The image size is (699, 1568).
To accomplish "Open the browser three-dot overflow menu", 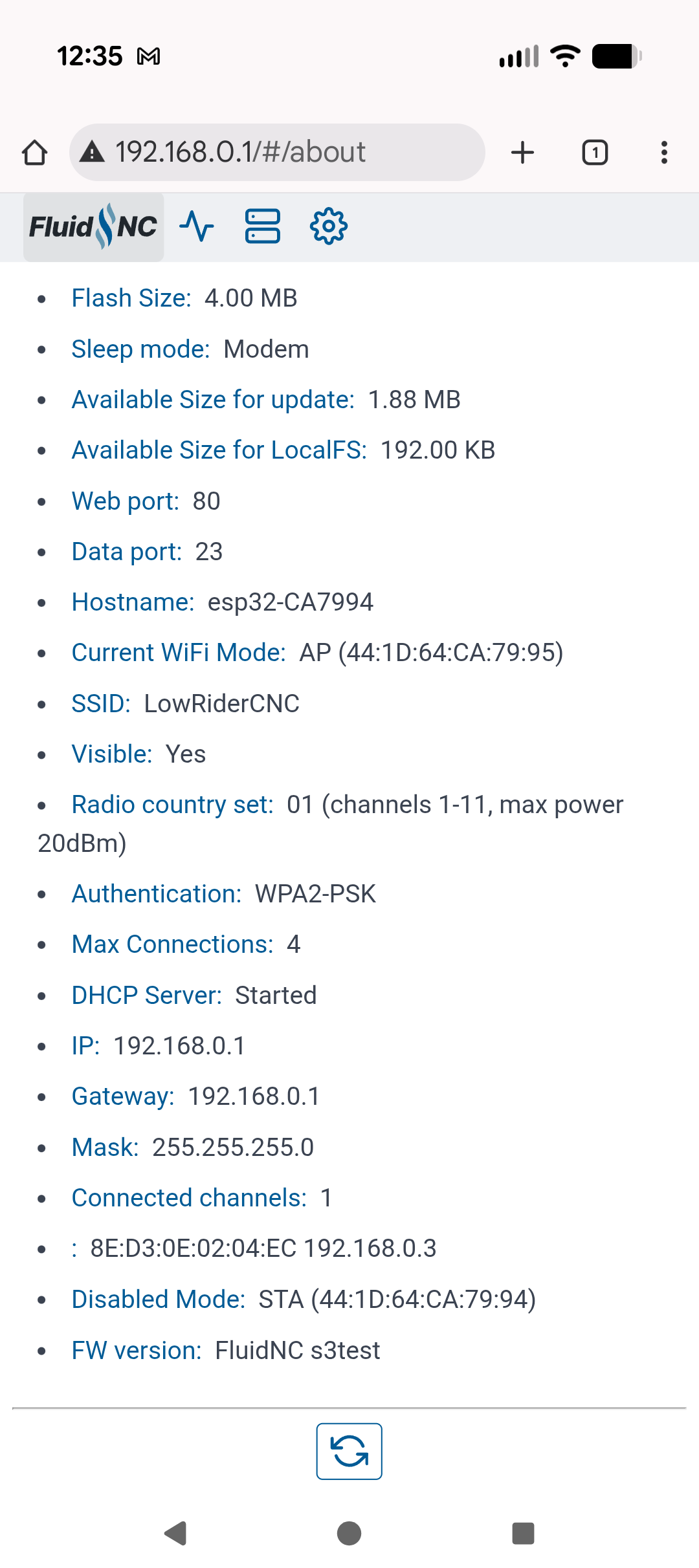I will coord(664,153).
